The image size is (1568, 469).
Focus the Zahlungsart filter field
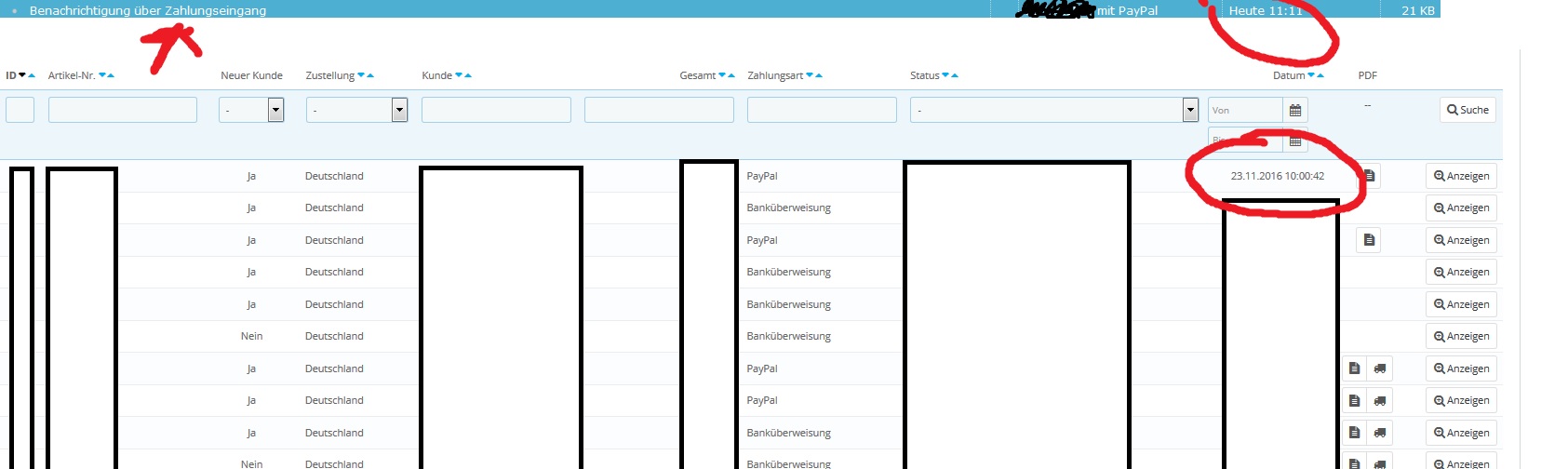tap(822, 110)
